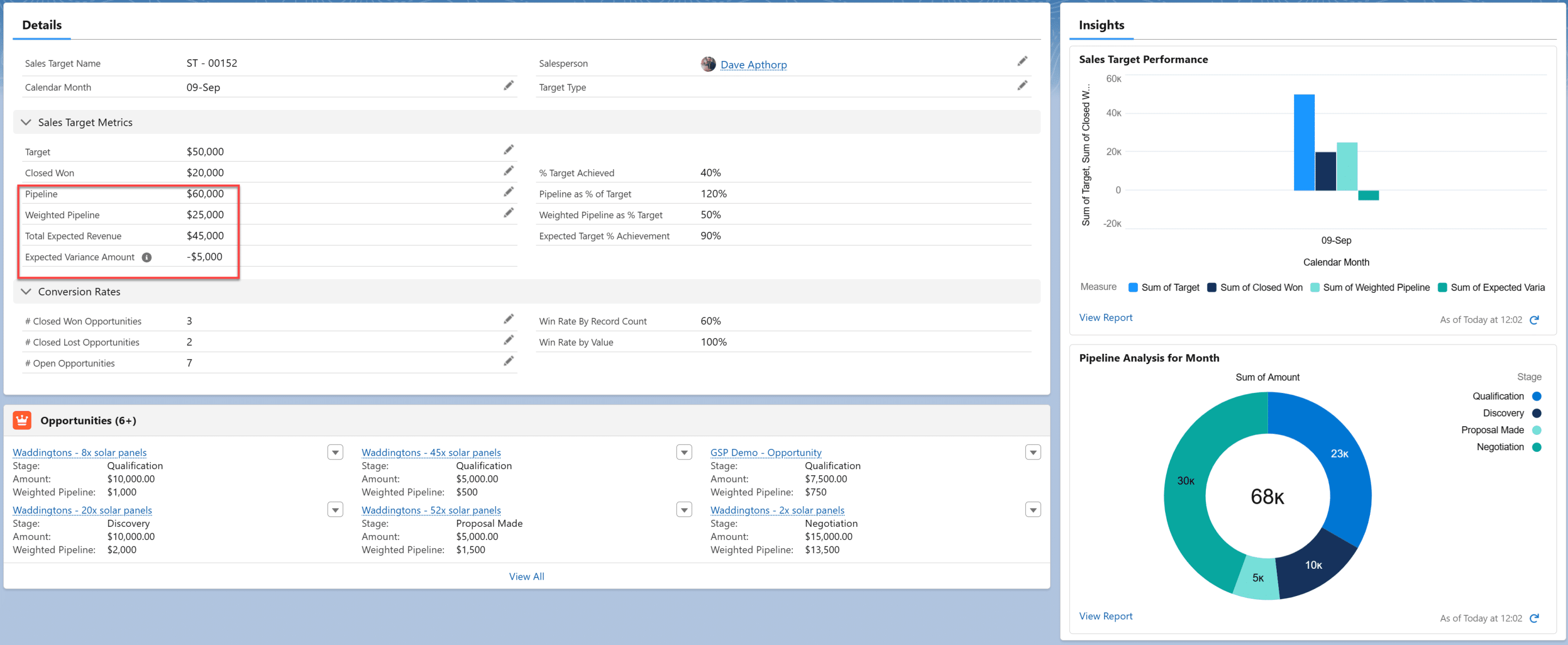Refresh the Pipeline Analysis for Month chart

click(x=1534, y=618)
